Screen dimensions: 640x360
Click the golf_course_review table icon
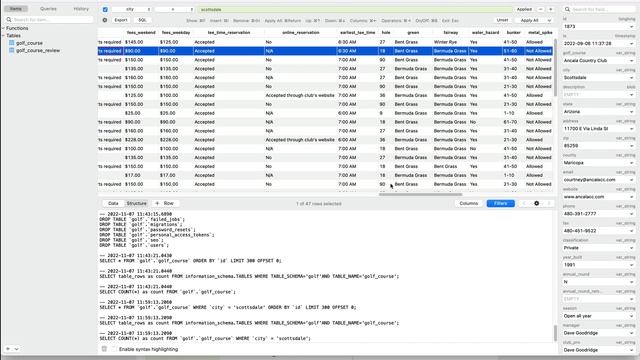point(11,50)
